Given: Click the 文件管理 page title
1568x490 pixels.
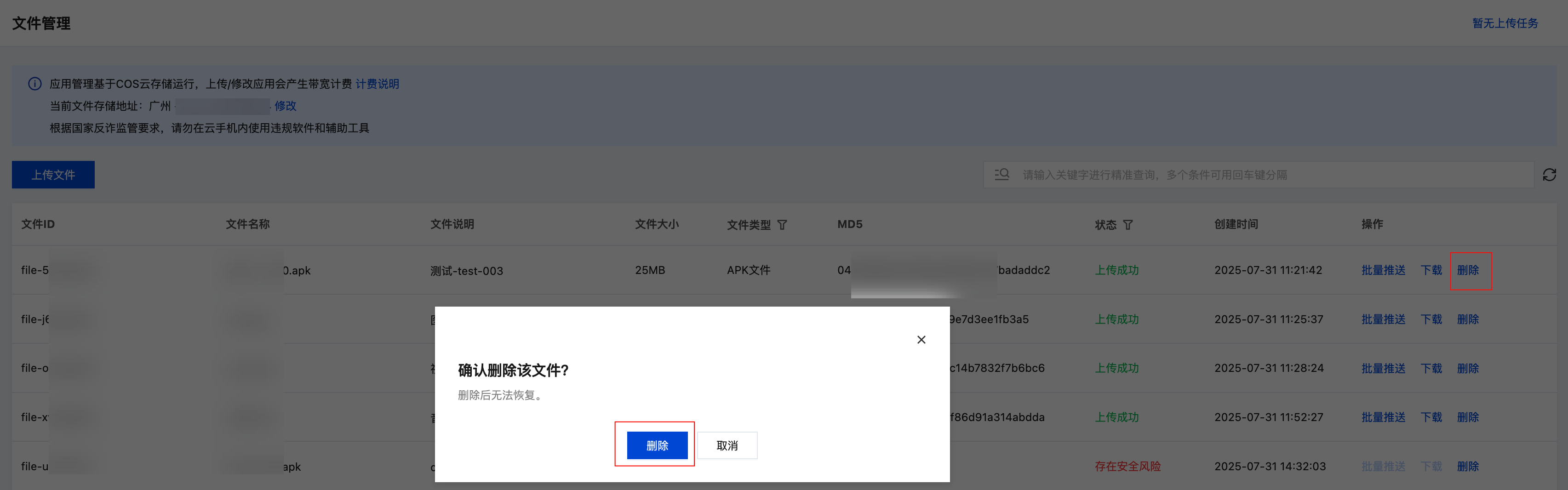Looking at the screenshot, I should [41, 23].
